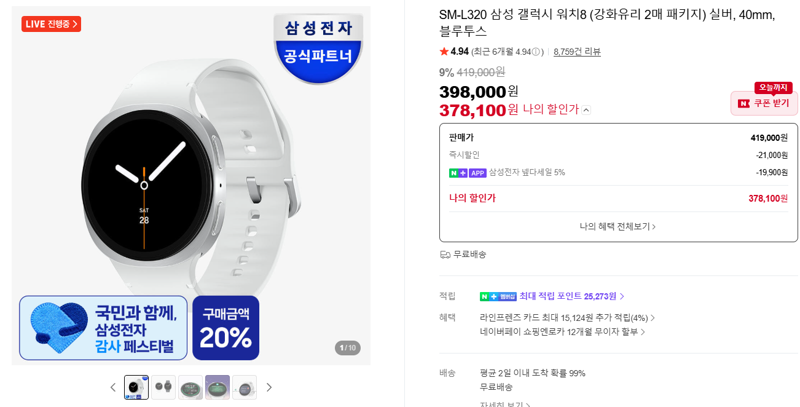Open the LIVE 진행중 badge

[51, 24]
